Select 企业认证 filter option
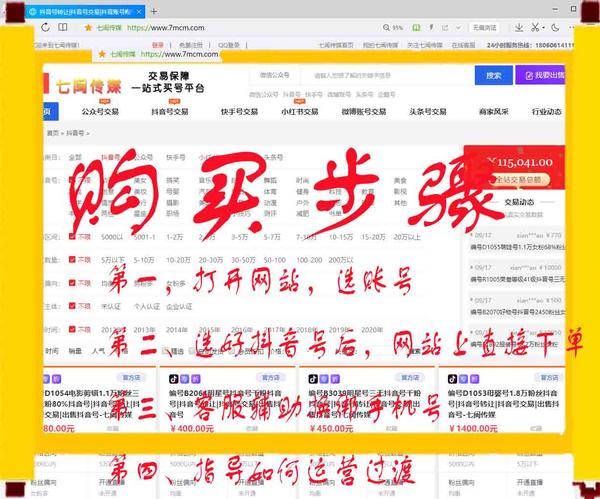The height and width of the screenshot is (499, 600). (179, 307)
